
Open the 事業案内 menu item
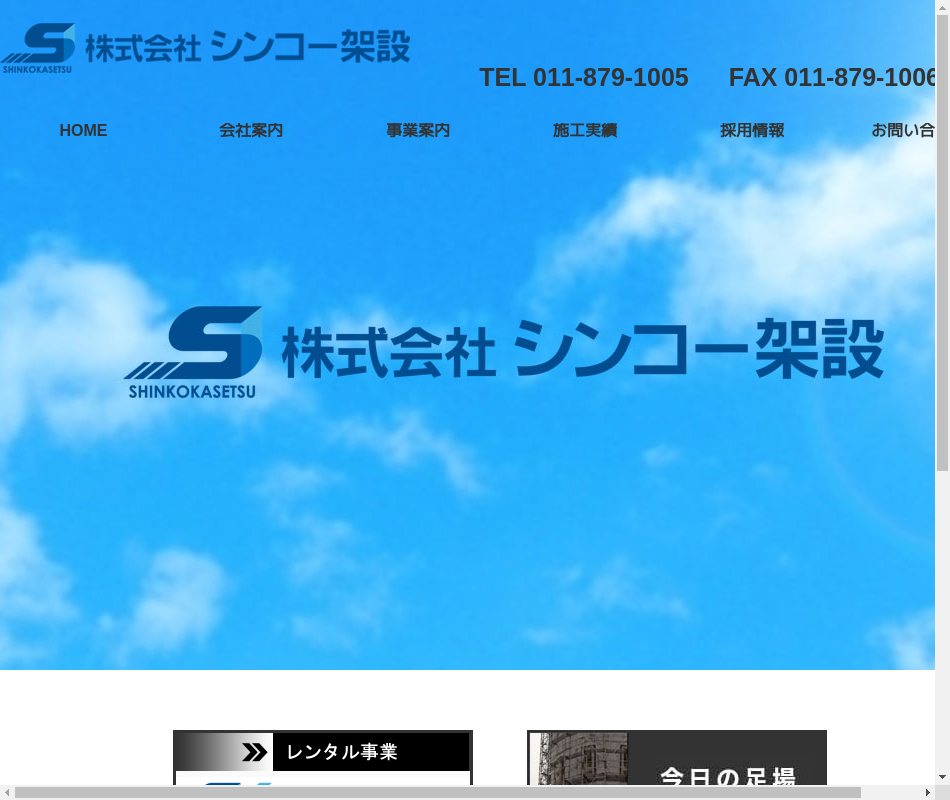pos(418,130)
